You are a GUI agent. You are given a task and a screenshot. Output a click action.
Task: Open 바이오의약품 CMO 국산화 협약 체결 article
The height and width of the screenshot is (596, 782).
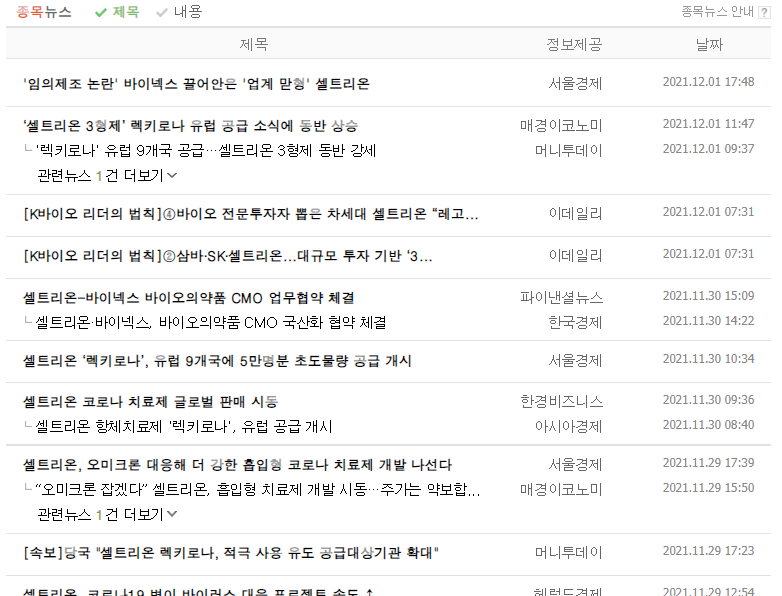210,323
